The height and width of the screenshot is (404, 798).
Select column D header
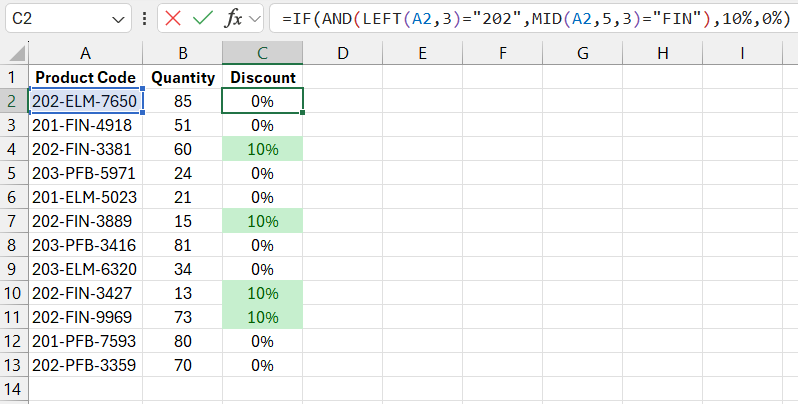point(342,52)
